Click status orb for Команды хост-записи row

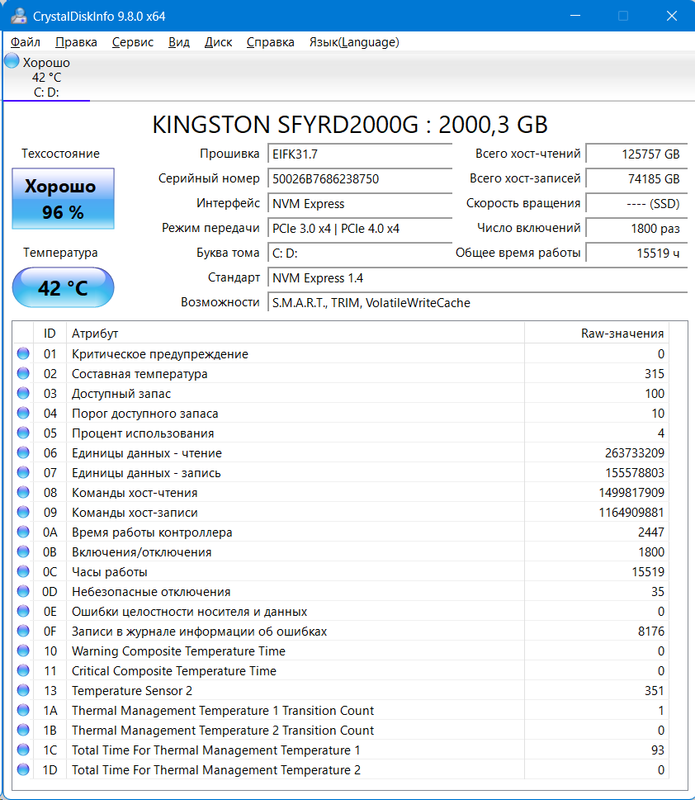(23, 512)
